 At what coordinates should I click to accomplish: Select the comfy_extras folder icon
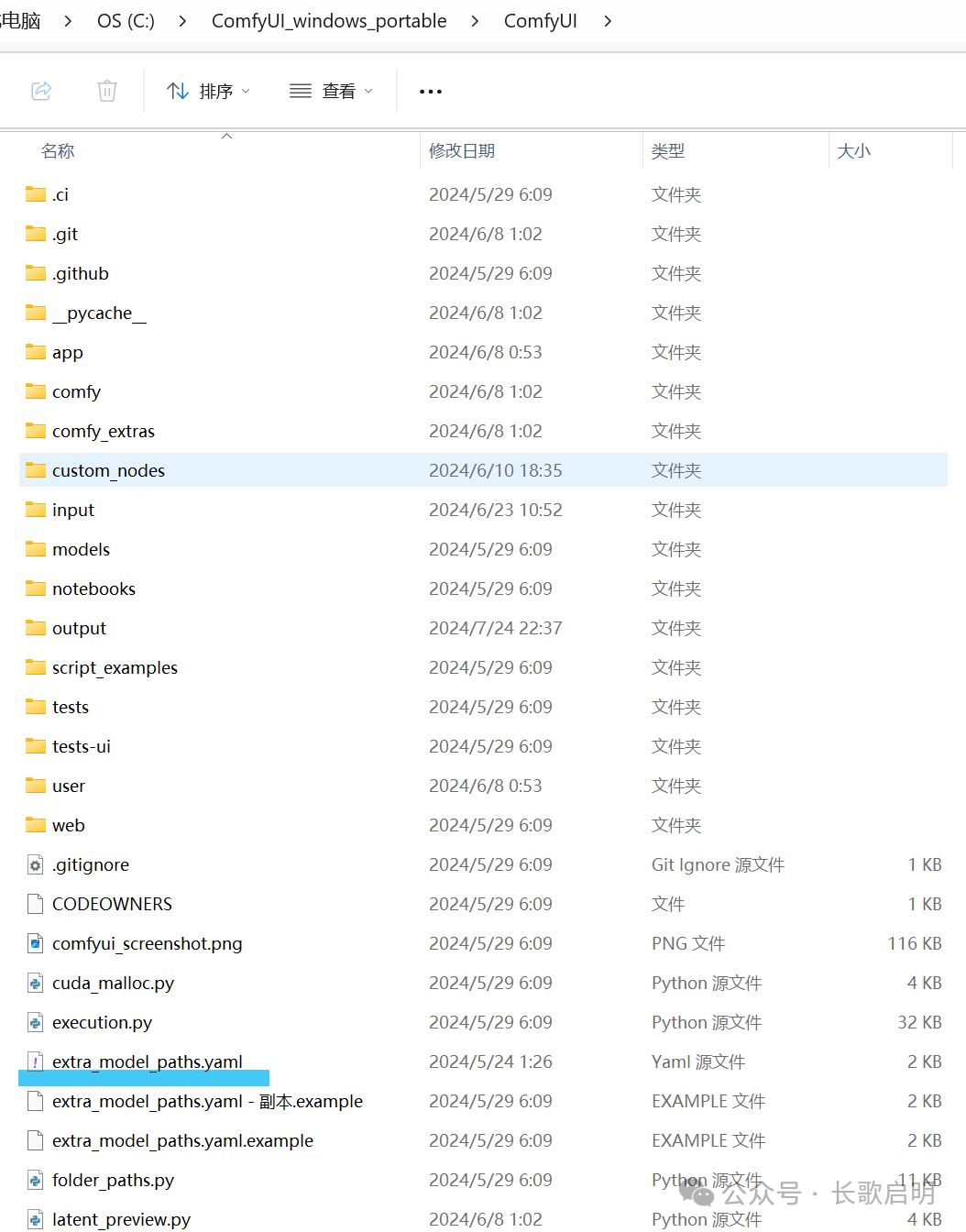tap(36, 431)
